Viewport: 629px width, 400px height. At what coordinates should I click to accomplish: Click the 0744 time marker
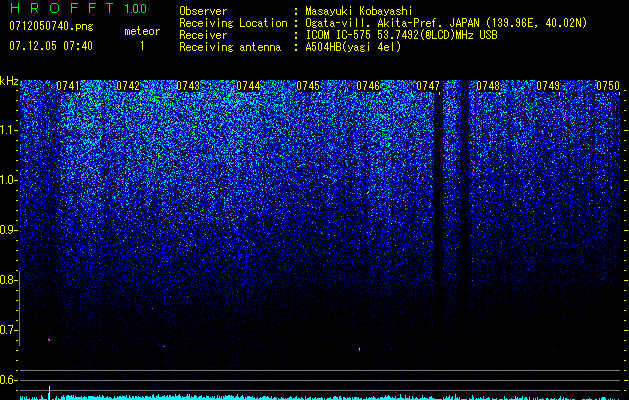(248, 86)
